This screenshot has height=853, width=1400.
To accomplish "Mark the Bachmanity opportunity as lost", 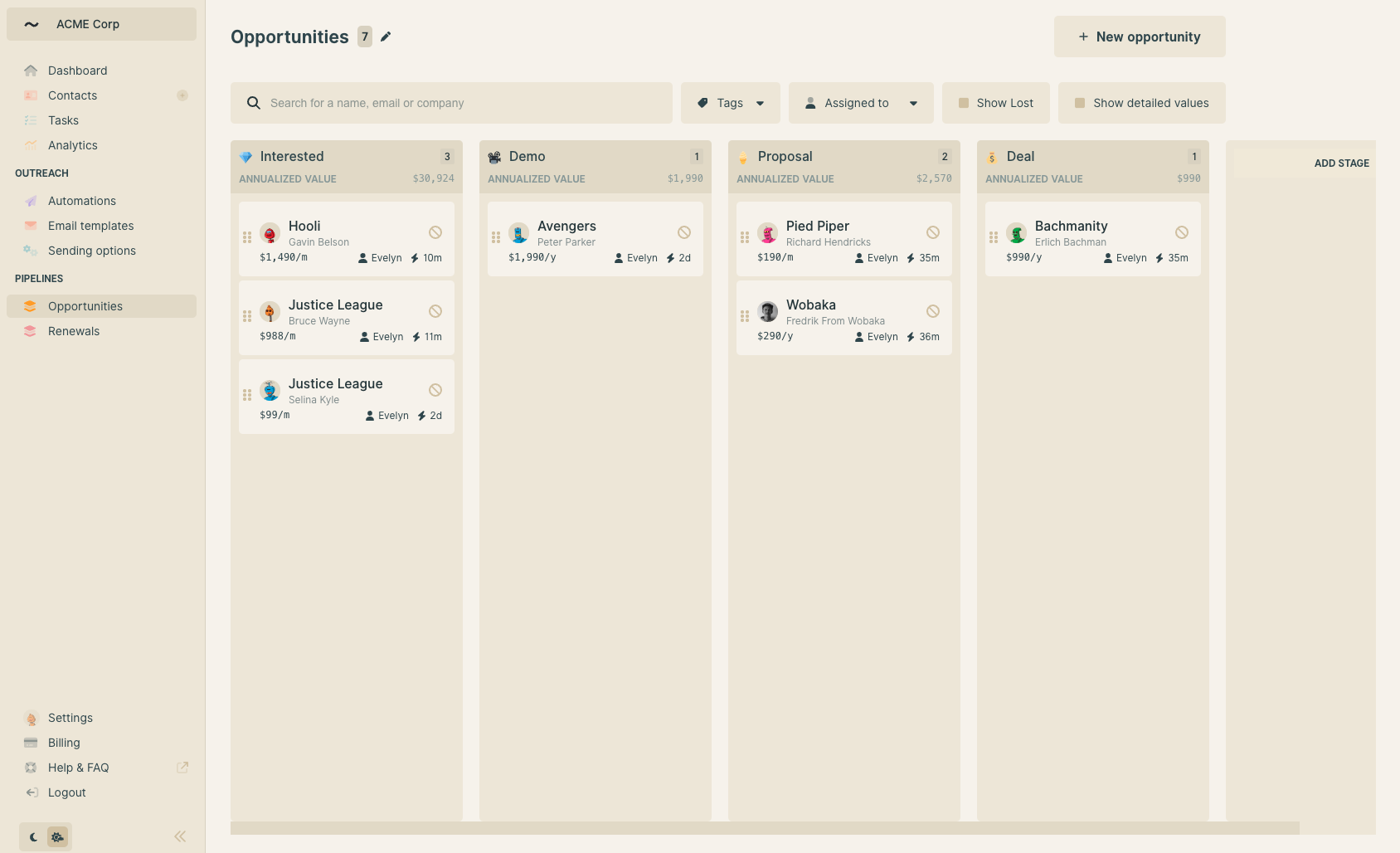I will point(1182,232).
